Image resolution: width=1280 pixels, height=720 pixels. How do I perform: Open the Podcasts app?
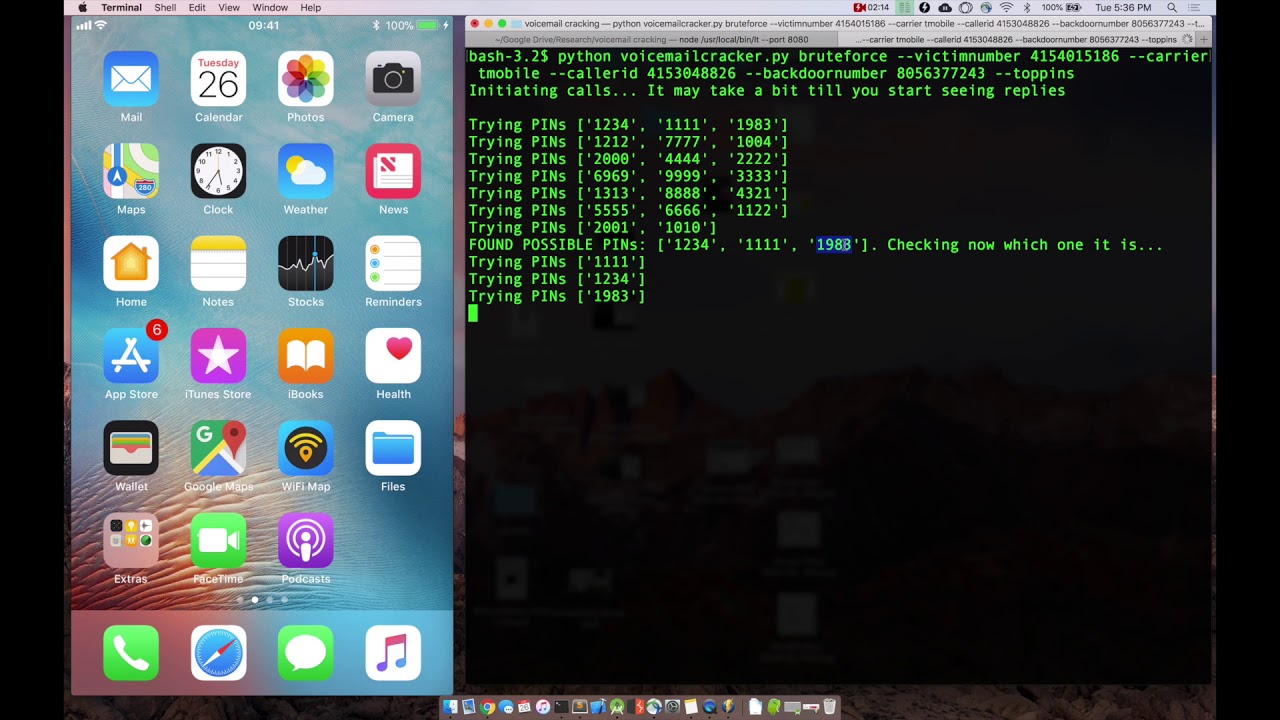coord(306,541)
